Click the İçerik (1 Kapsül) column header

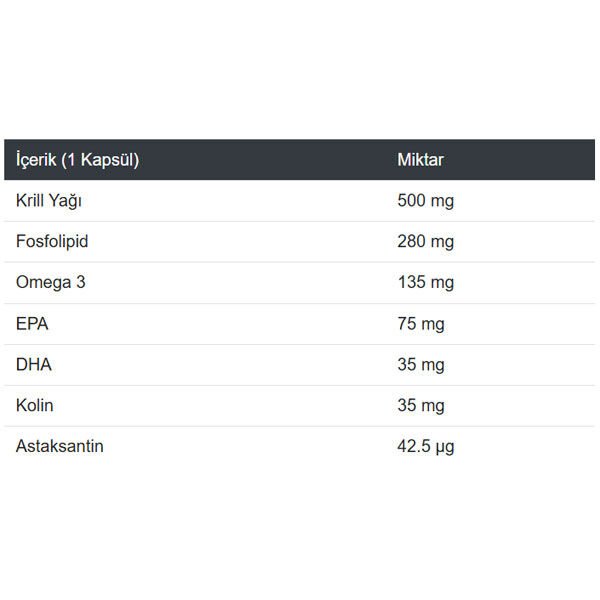tap(76, 160)
